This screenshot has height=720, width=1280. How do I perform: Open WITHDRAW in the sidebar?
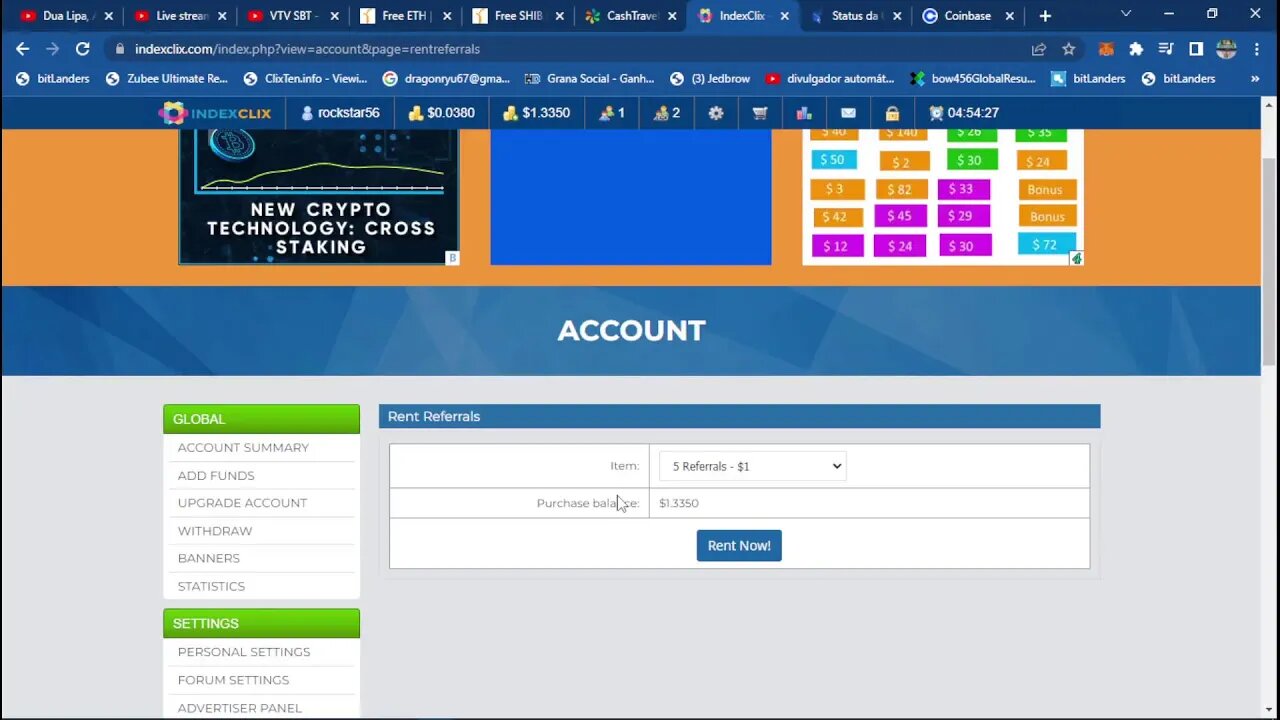(215, 530)
